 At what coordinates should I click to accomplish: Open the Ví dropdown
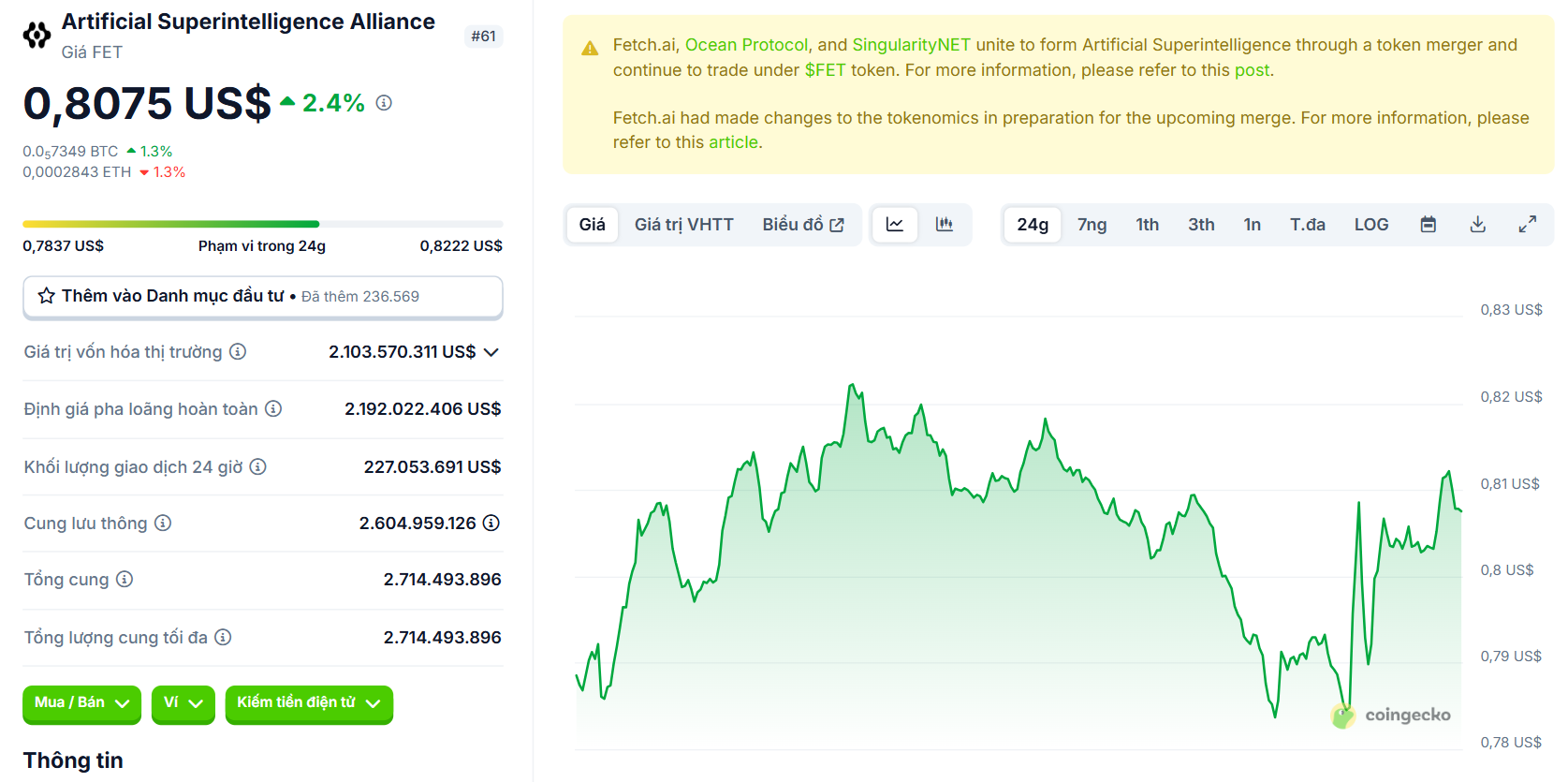pyautogui.click(x=183, y=704)
